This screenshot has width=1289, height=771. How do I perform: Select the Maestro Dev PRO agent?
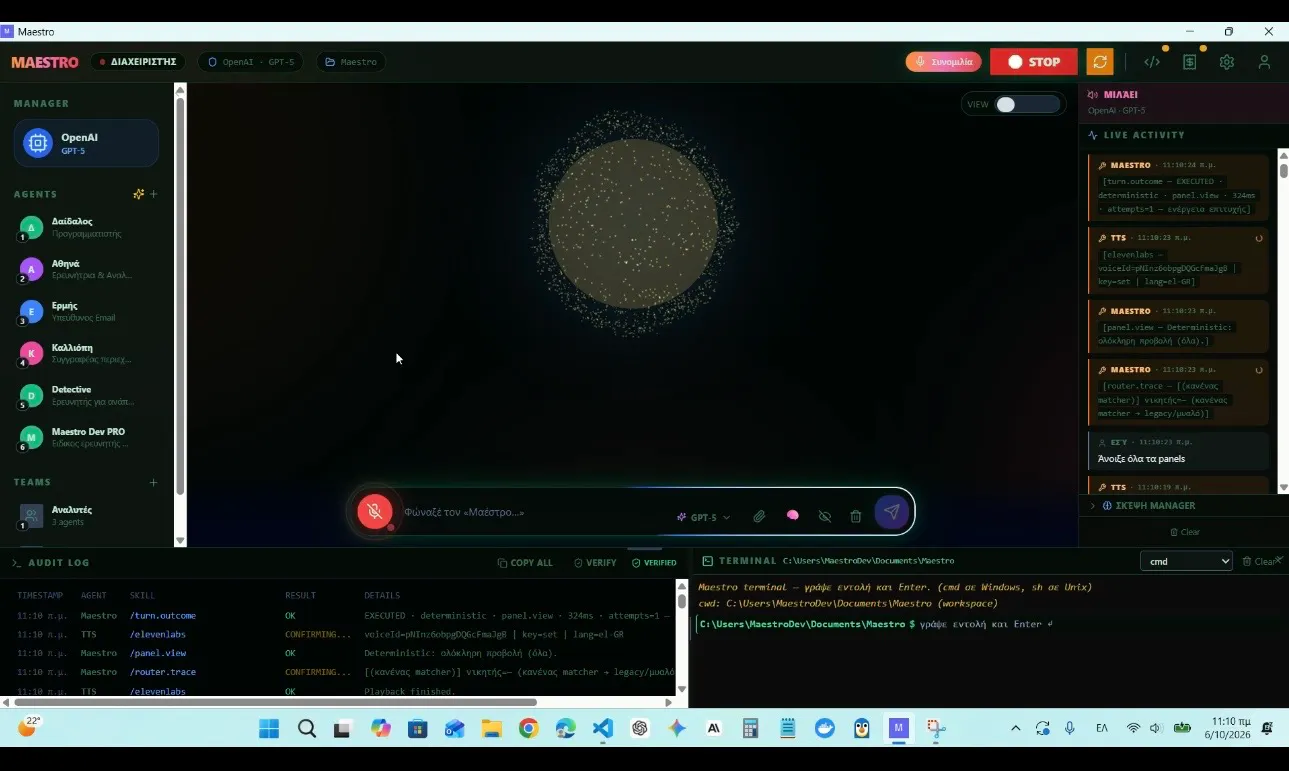pyautogui.click(x=88, y=438)
